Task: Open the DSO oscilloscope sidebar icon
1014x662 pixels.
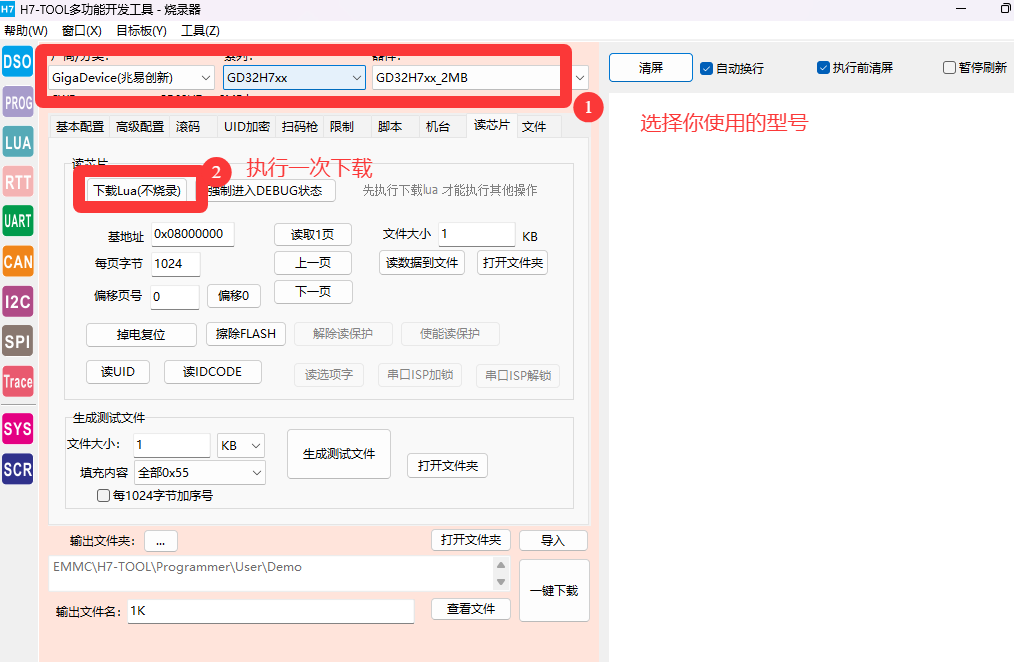Action: click(x=17, y=62)
